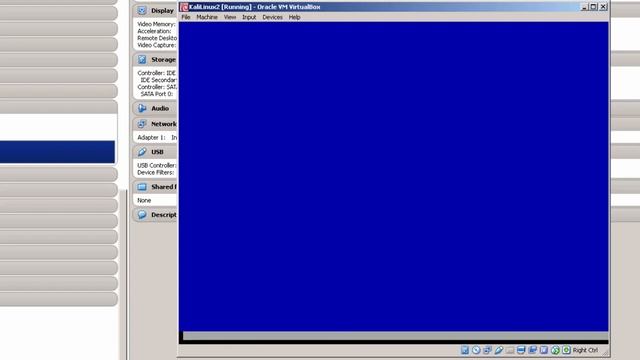Click the 'Adapter 1:' network entry
640x360 pixels.
(x=151, y=138)
